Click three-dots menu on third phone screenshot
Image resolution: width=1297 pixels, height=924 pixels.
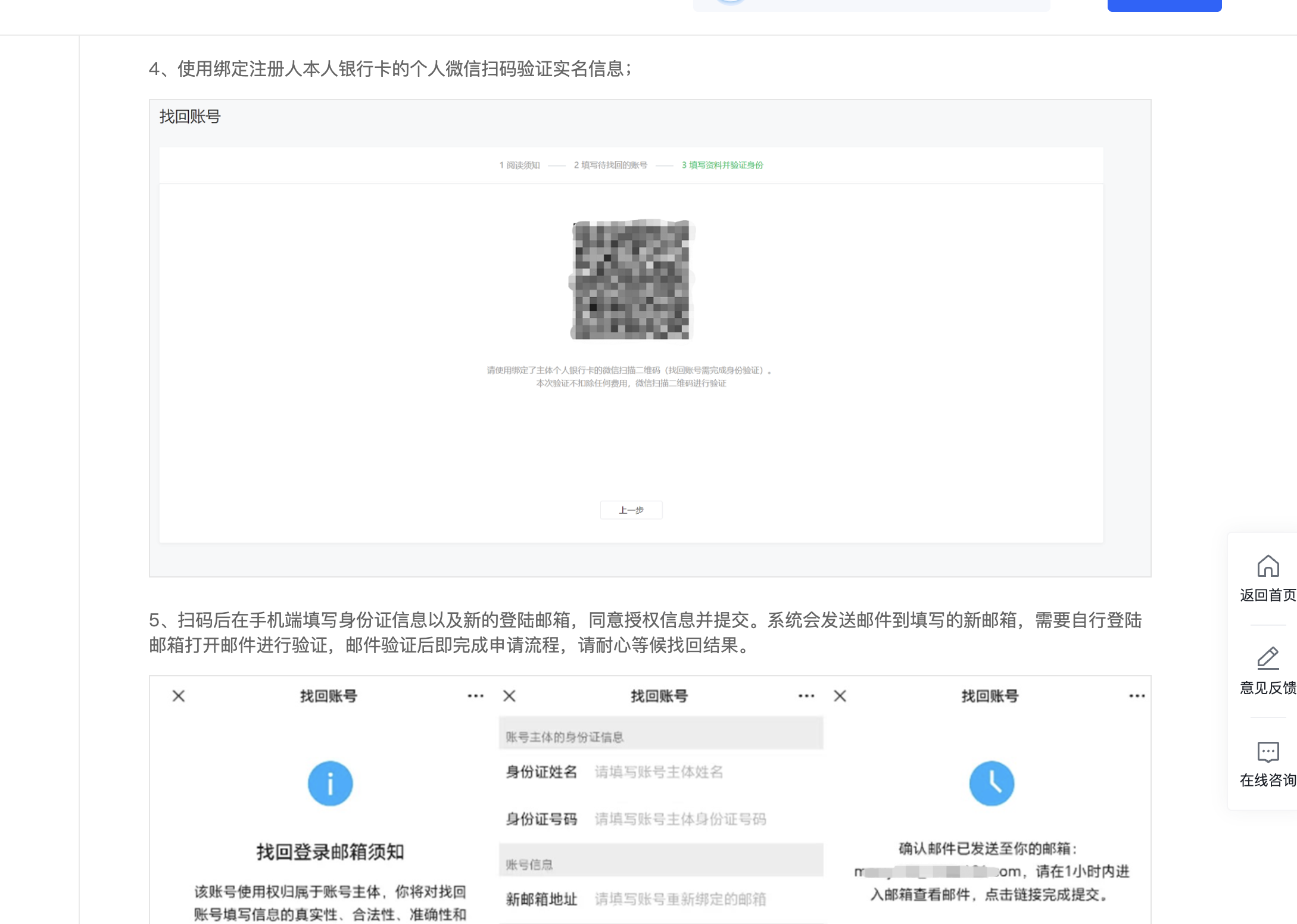coord(1136,696)
